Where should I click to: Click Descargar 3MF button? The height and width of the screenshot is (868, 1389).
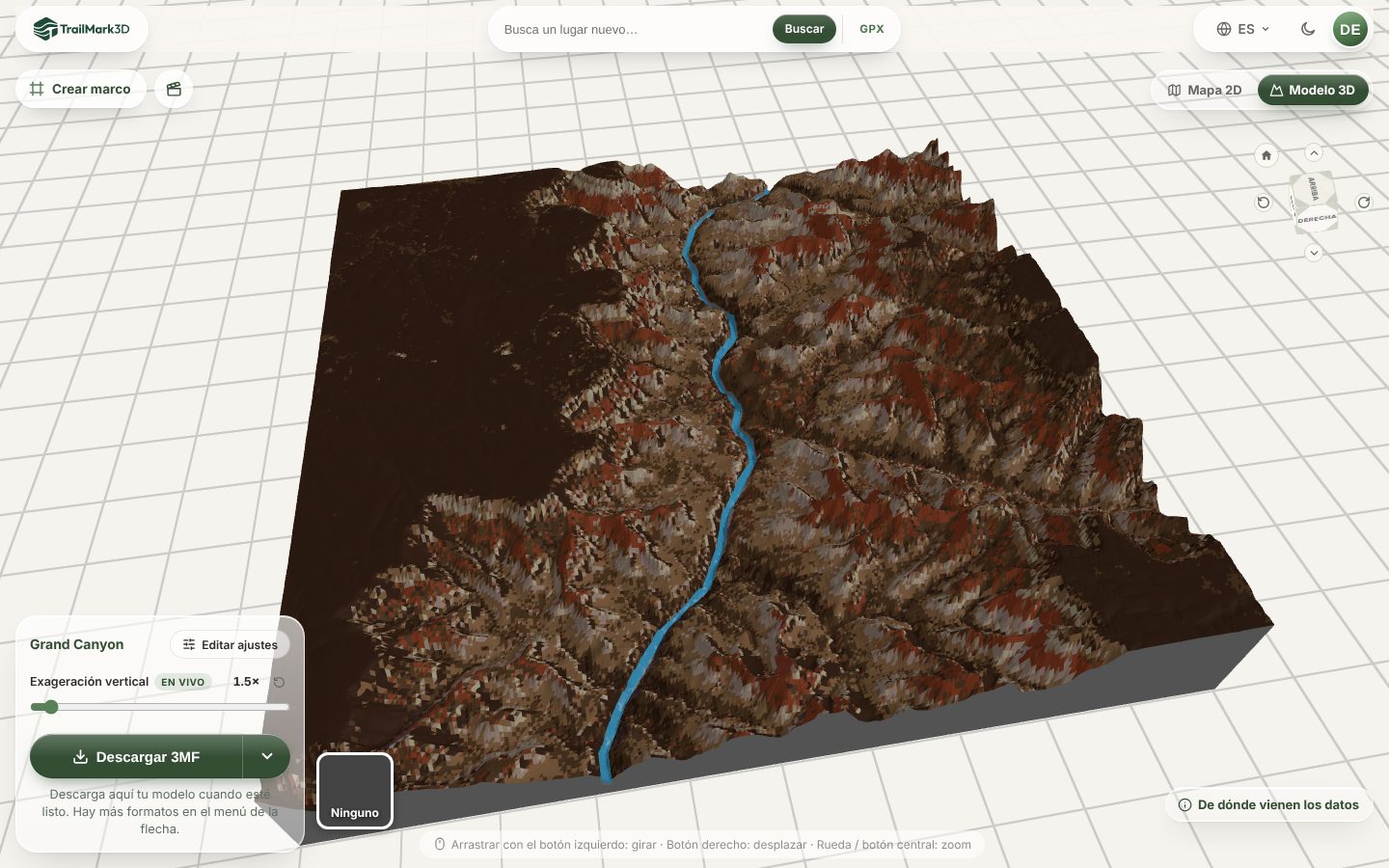coord(136,757)
